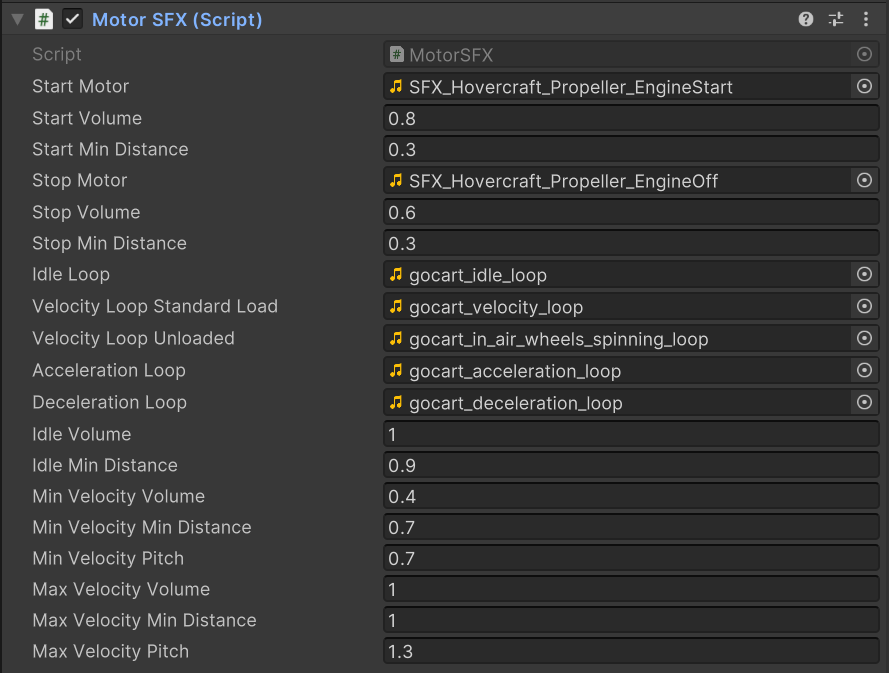Click the Motor SFX (Script) header title
Image resolution: width=889 pixels, height=673 pixels.
[x=177, y=20]
